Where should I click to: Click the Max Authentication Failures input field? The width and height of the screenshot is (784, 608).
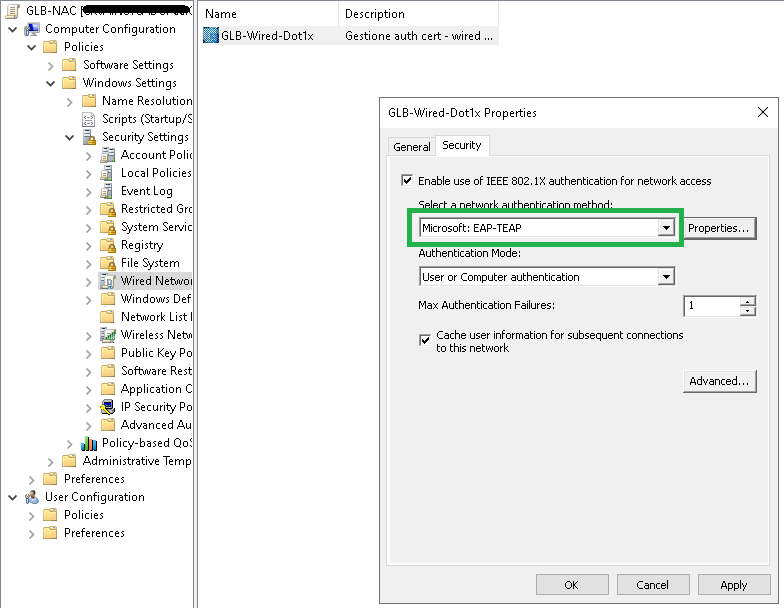(x=712, y=306)
